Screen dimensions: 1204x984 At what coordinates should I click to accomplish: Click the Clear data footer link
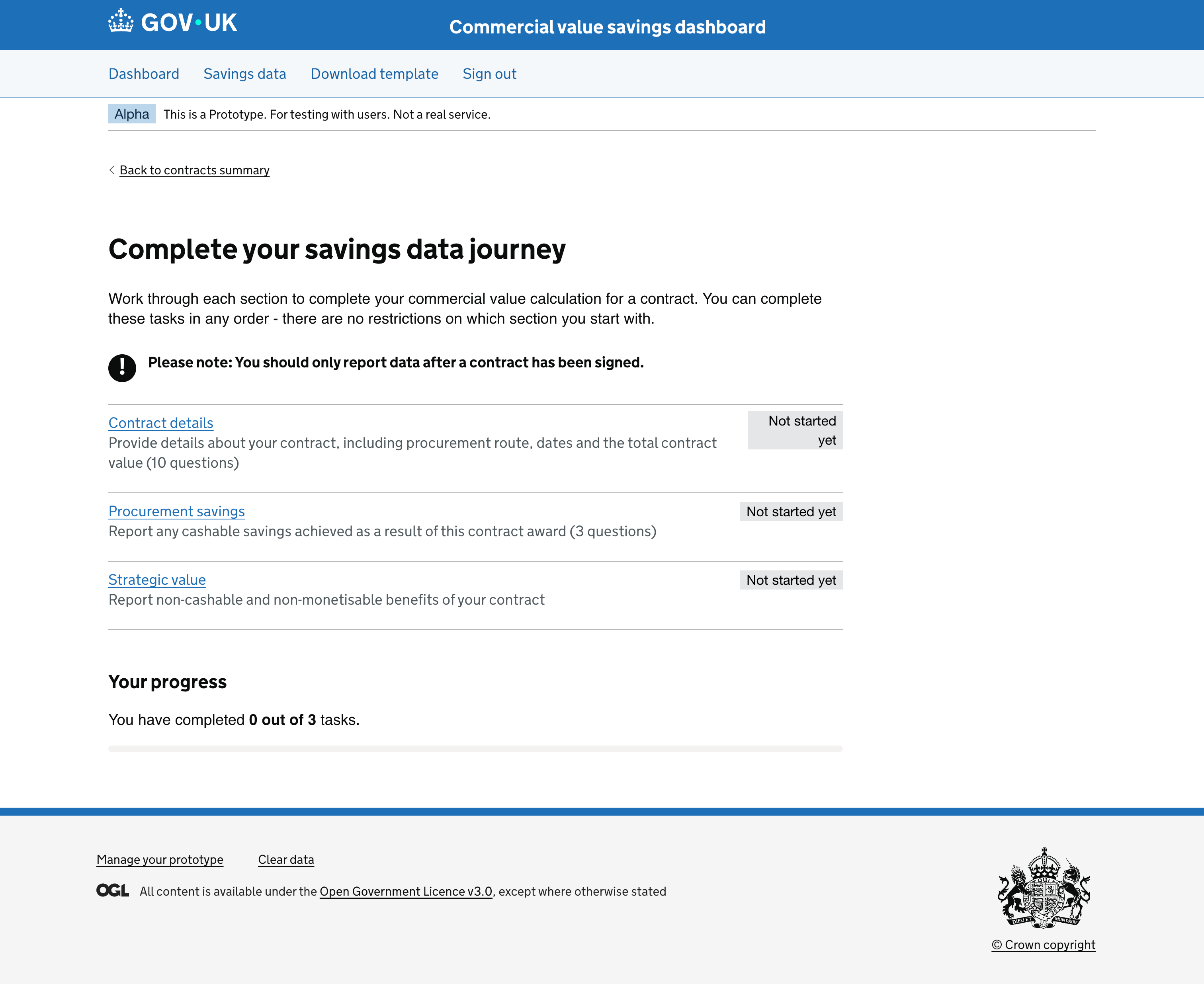[286, 859]
